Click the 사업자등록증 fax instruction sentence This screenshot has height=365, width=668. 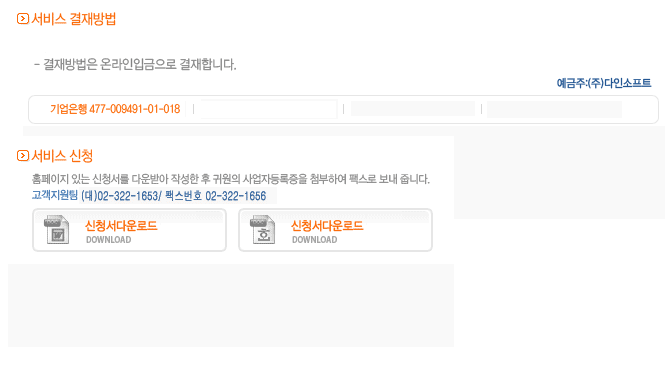click(x=230, y=179)
